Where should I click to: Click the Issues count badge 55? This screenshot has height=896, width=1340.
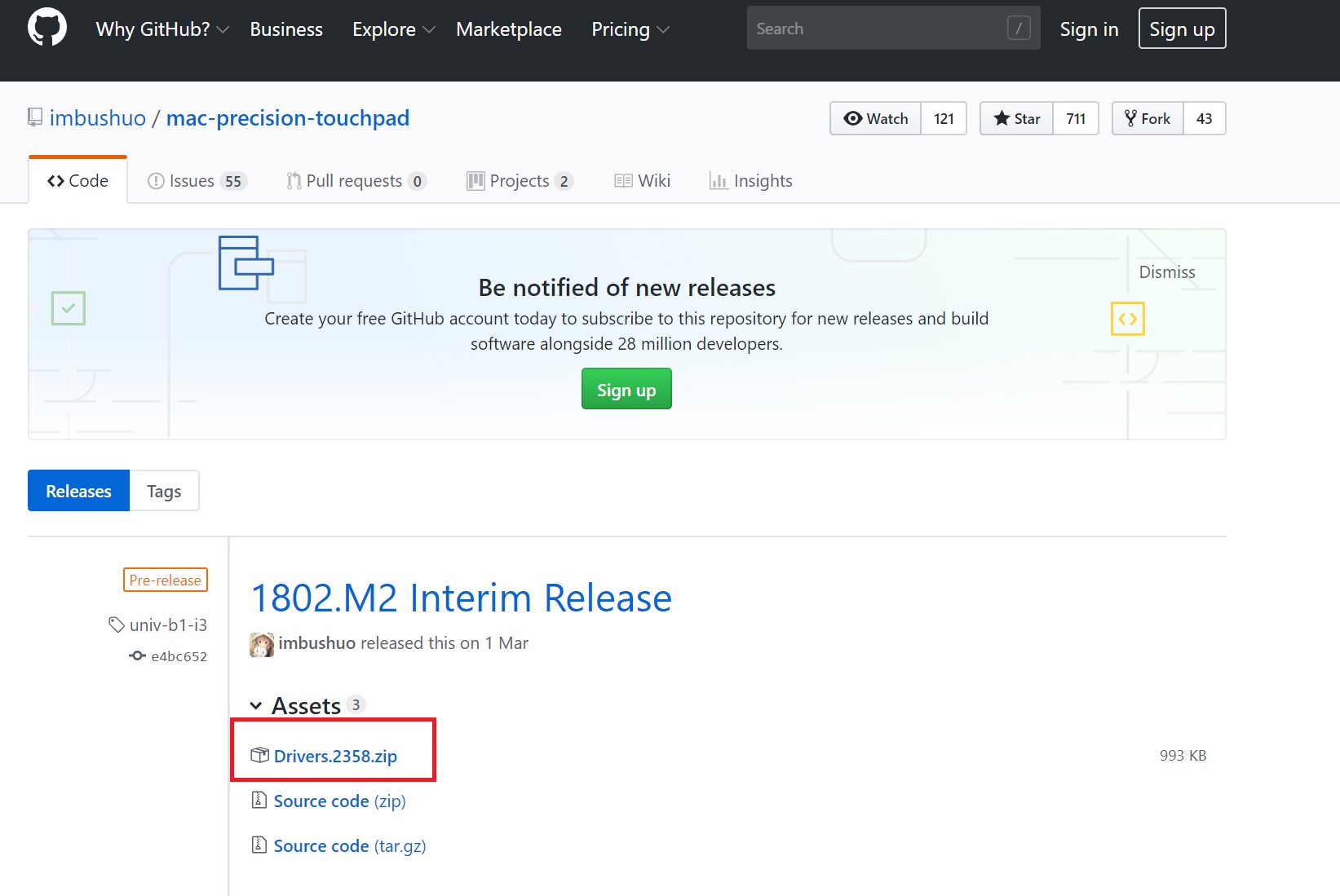[233, 181]
